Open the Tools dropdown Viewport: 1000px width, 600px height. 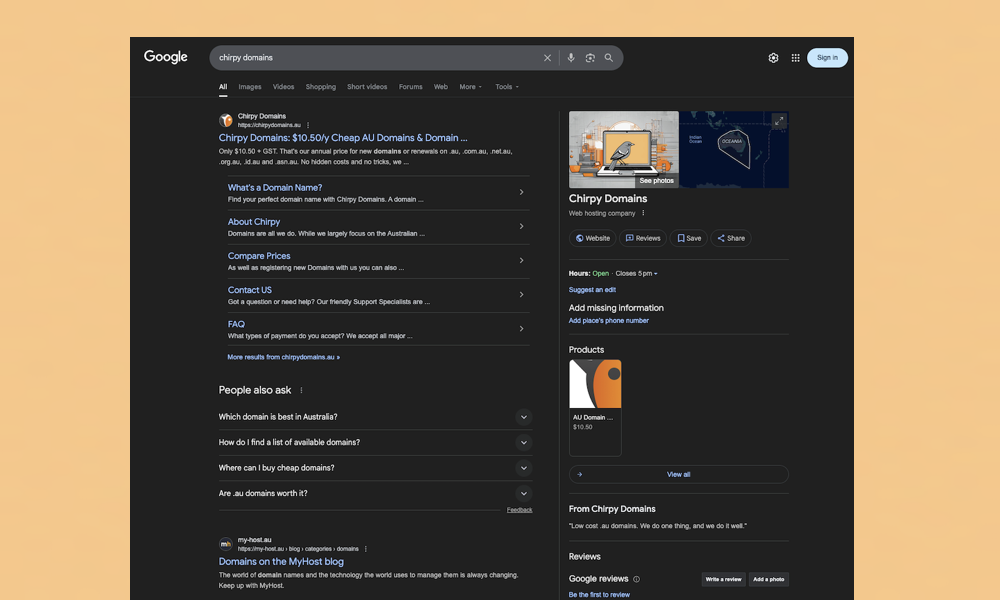[x=507, y=87]
